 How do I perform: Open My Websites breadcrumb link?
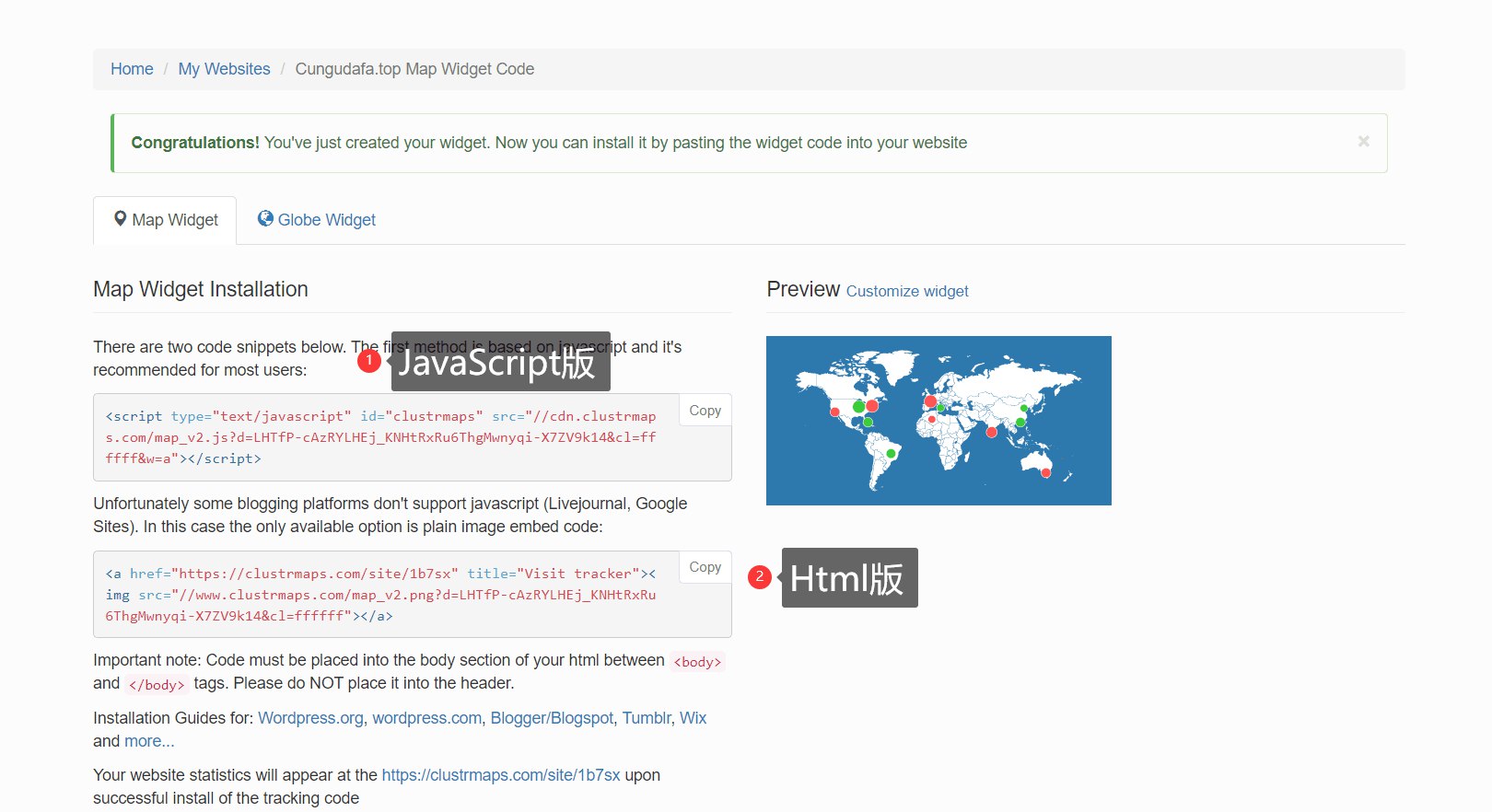[224, 69]
